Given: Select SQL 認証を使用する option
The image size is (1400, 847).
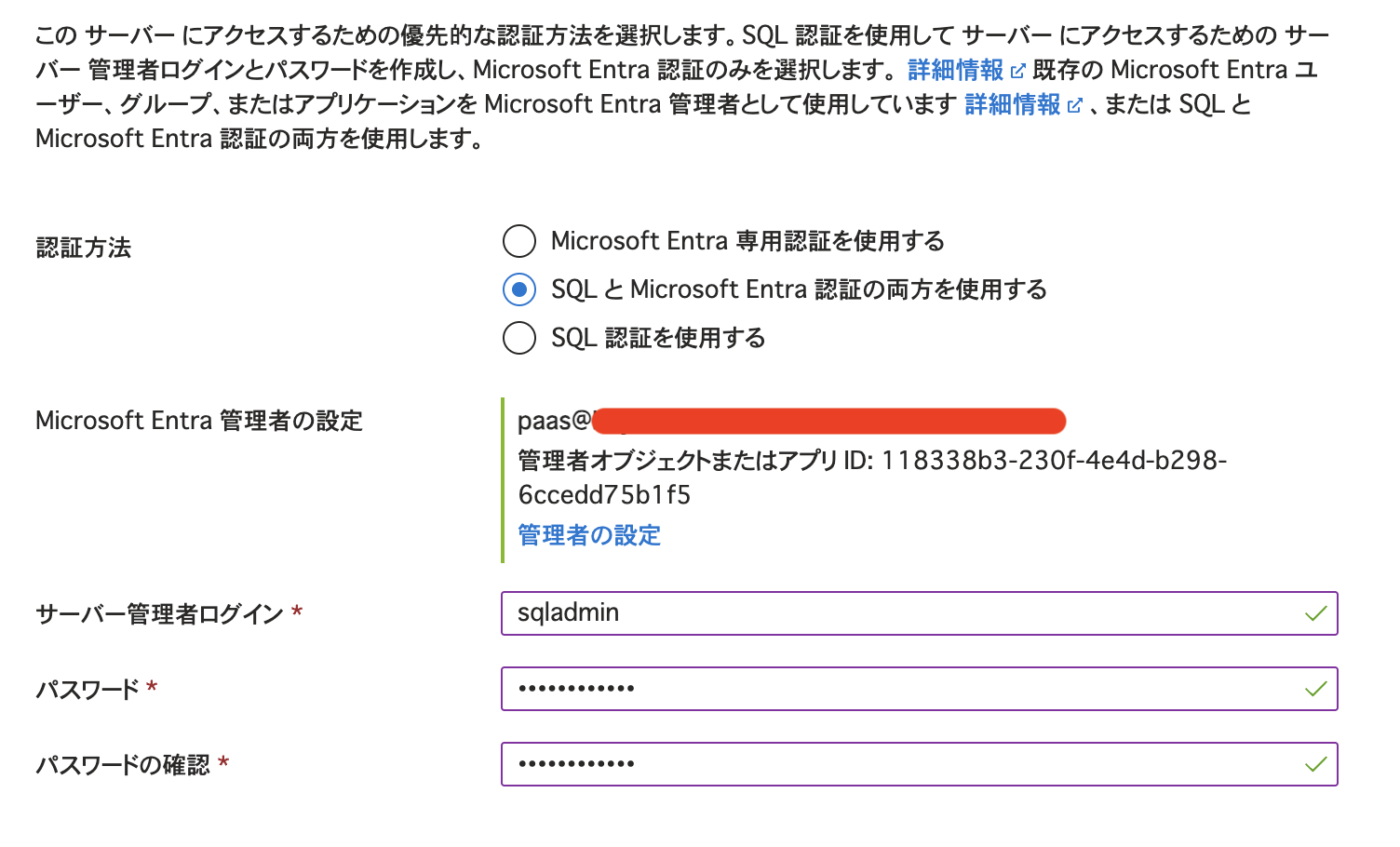Looking at the screenshot, I should tap(519, 338).
